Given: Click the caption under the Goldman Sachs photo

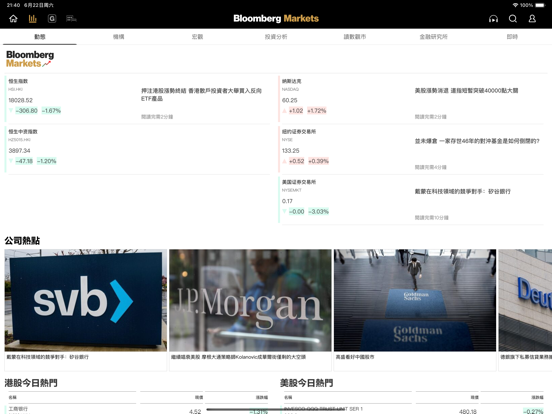Looking at the screenshot, I should tap(355, 357).
